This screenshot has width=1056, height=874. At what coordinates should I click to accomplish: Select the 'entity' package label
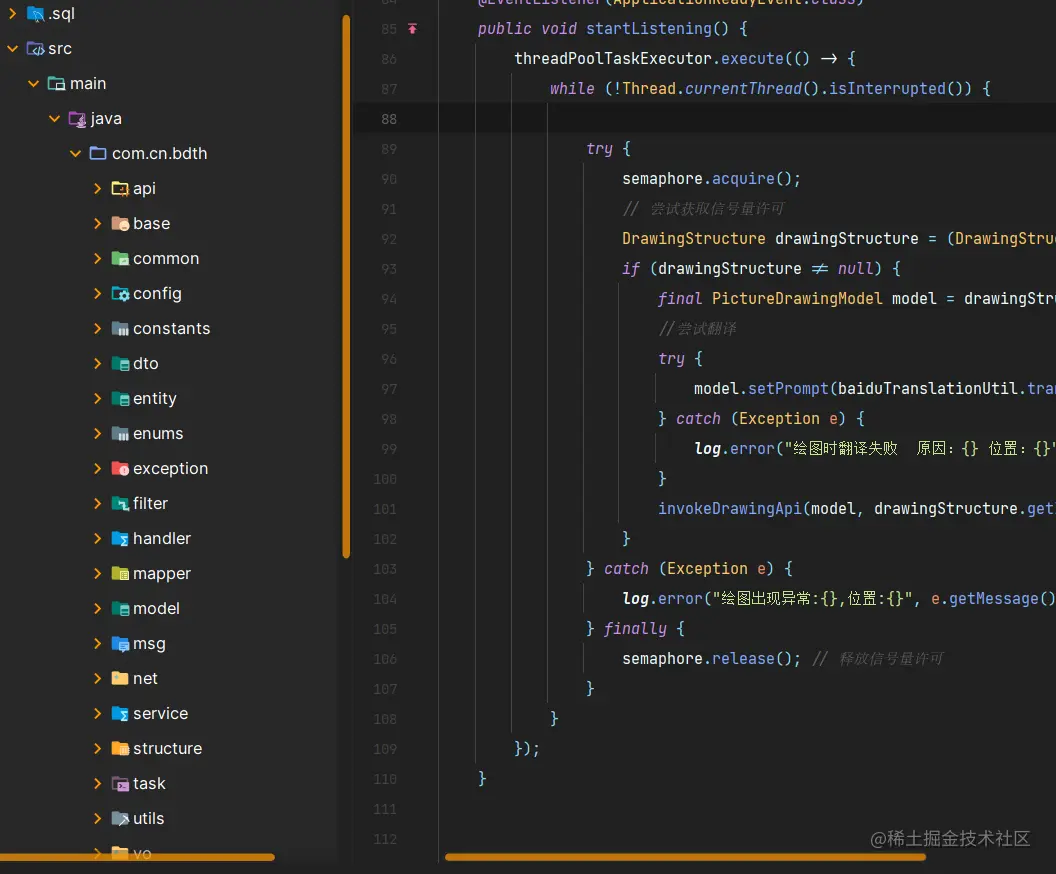pos(155,399)
